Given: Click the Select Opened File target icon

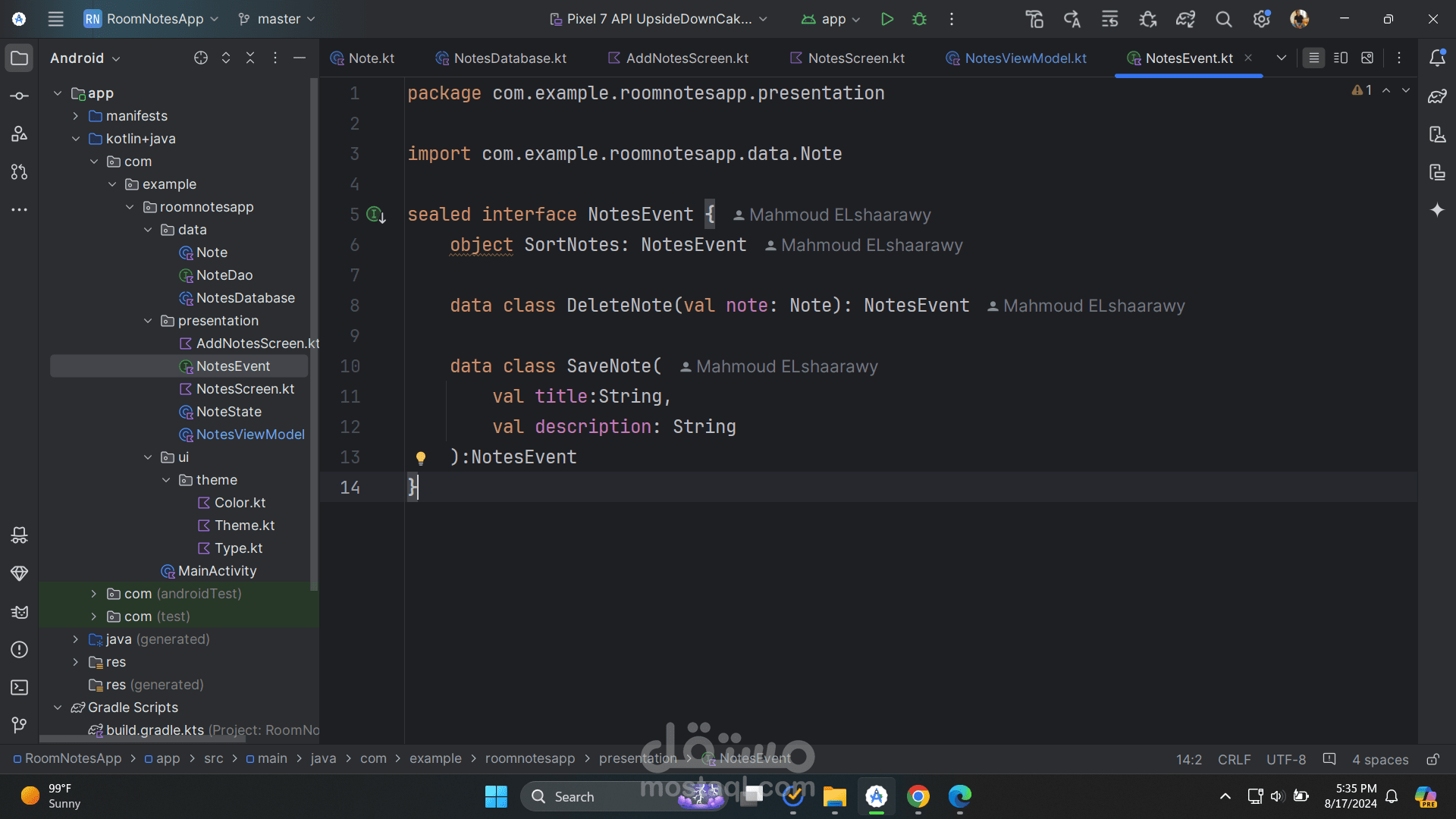Looking at the screenshot, I should click(x=200, y=58).
